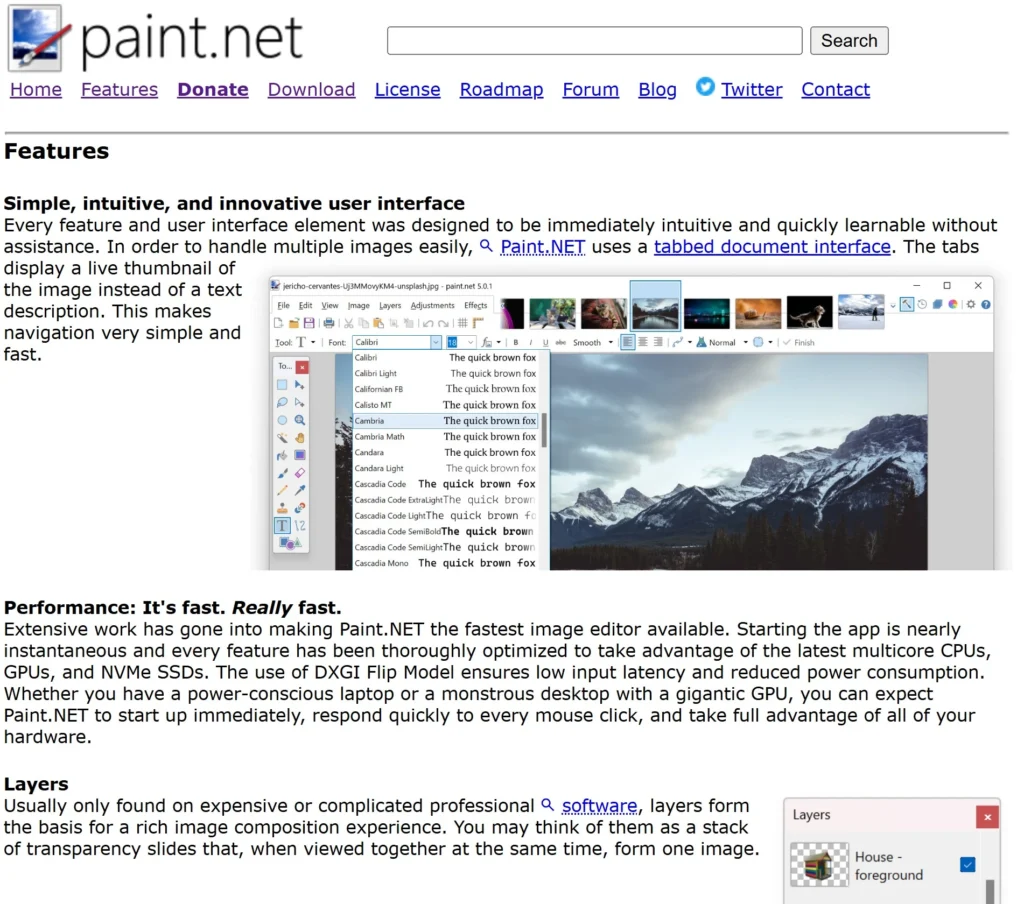This screenshot has height=904, width=1024.
Task: Open the Settings gear icon
Action: 971,304
